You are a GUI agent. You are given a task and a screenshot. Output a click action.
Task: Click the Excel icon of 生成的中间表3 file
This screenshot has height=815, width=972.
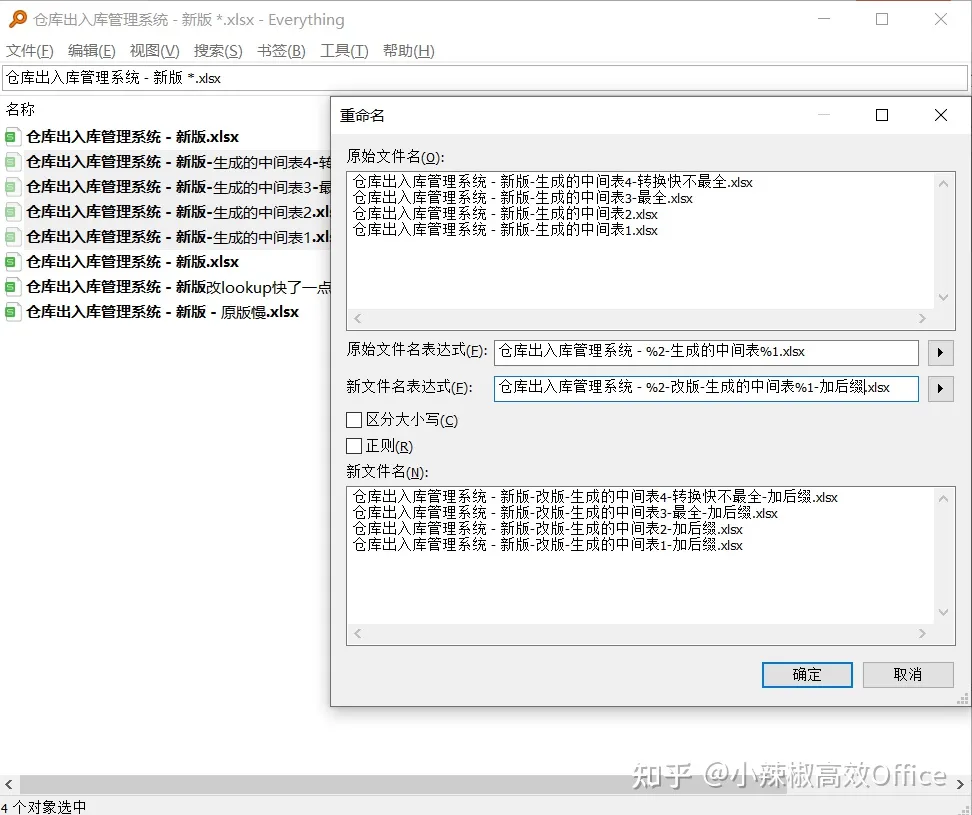(12, 187)
